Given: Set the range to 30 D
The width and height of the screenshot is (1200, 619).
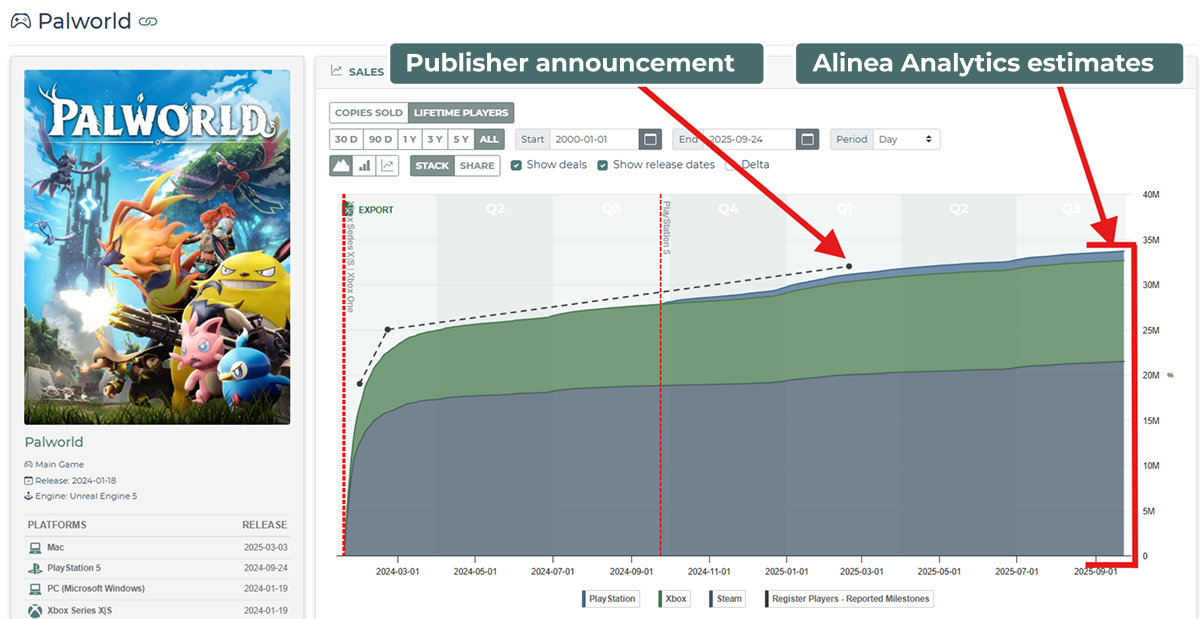Looking at the screenshot, I should pyautogui.click(x=346, y=139).
